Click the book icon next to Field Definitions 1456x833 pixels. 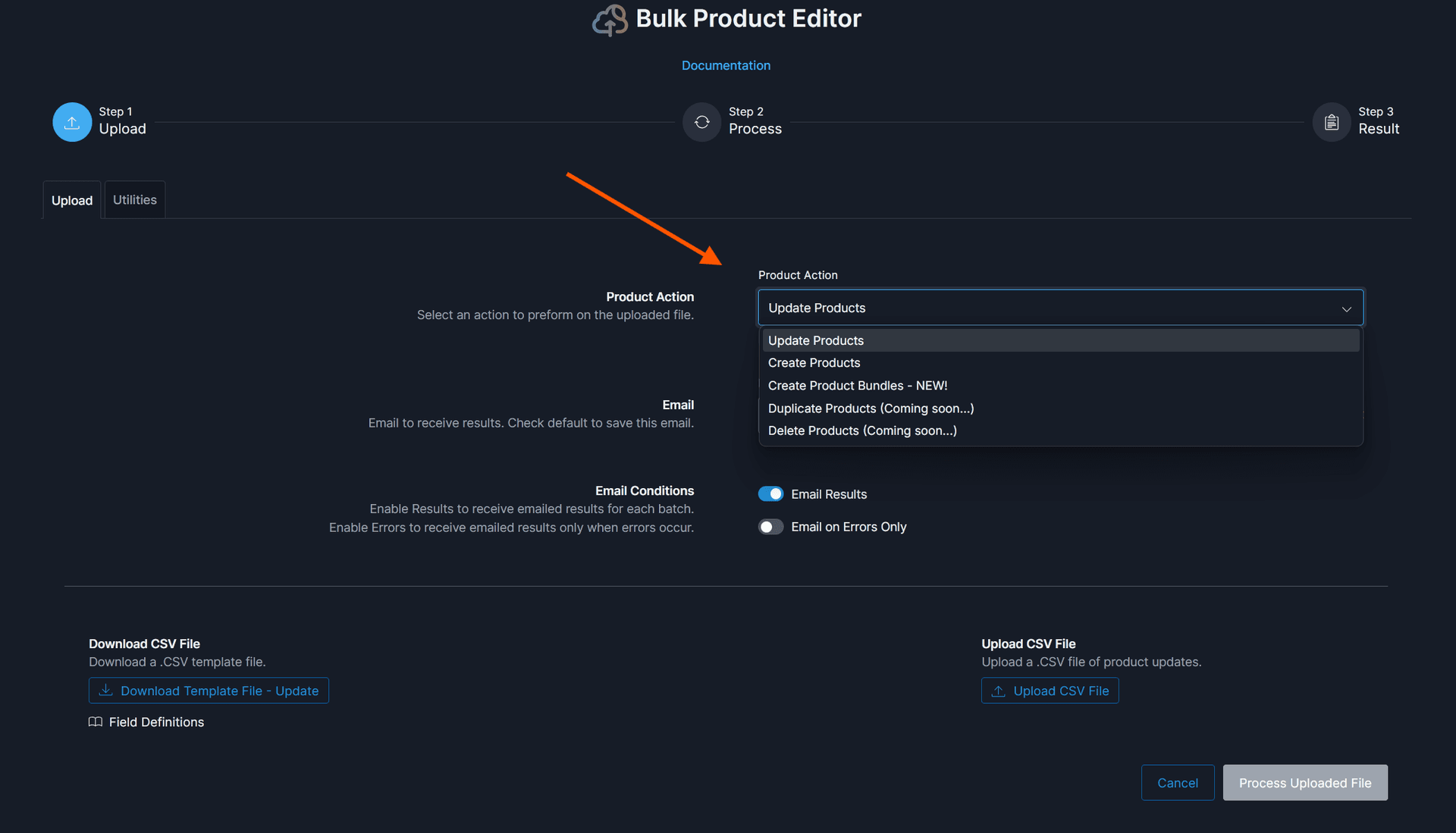point(96,722)
